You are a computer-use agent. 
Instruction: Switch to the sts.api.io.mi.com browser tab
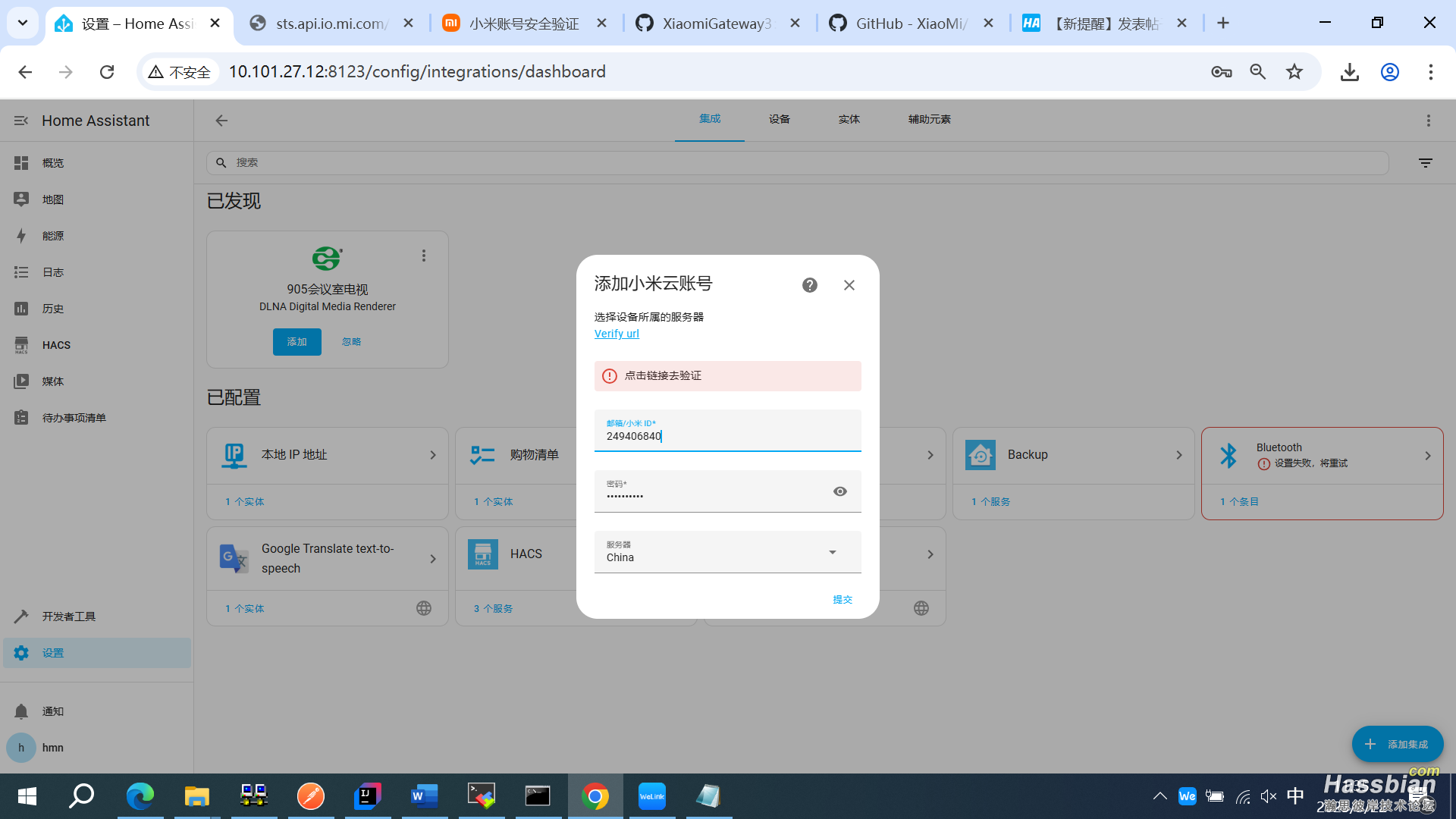334,24
